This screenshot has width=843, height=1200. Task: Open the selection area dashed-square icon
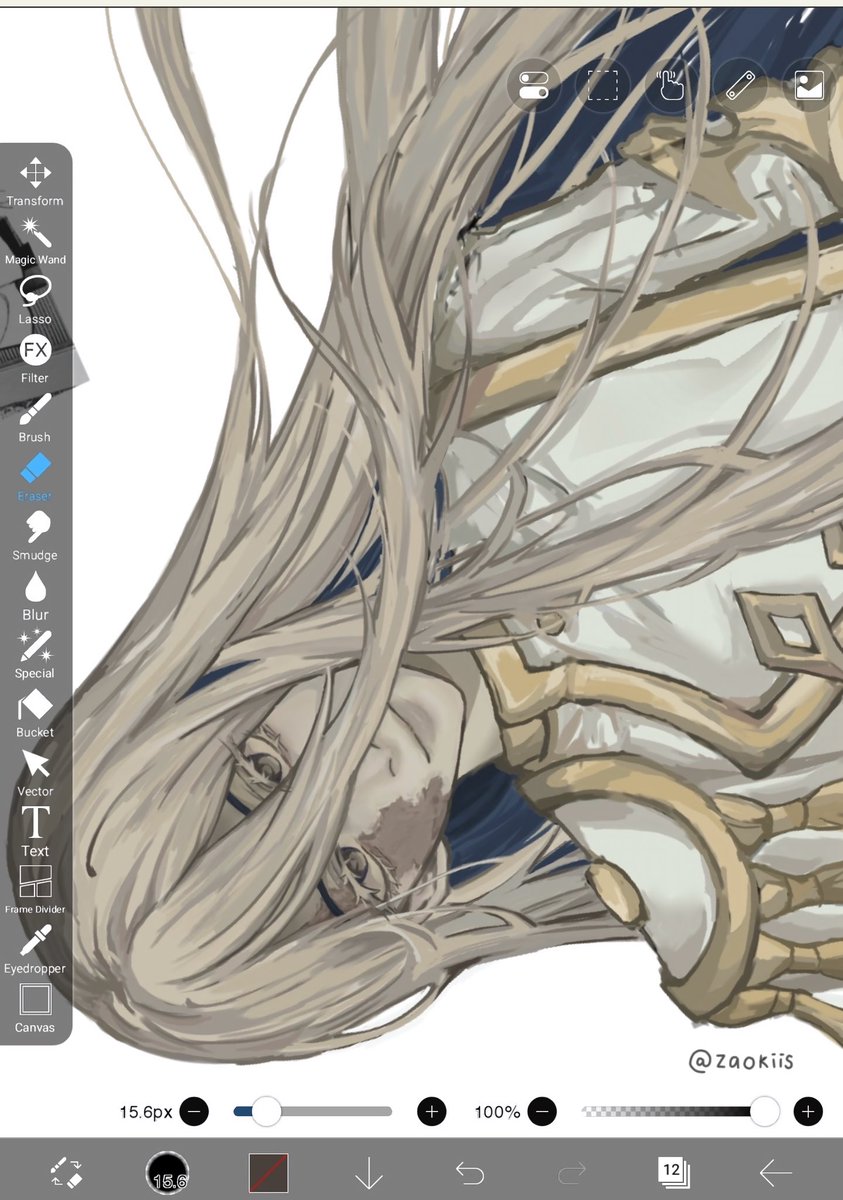coord(602,85)
